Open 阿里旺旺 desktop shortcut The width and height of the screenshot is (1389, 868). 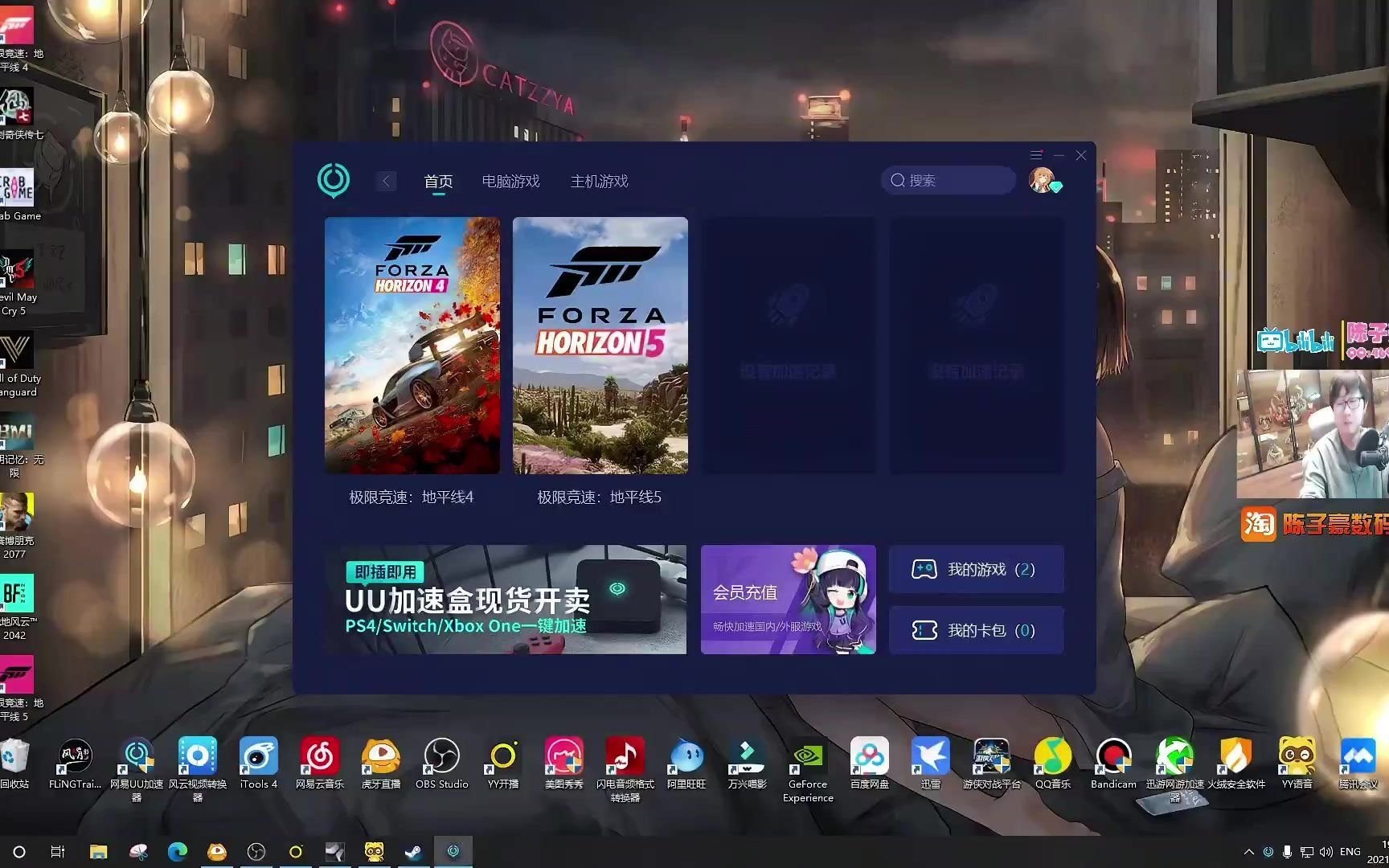click(686, 764)
